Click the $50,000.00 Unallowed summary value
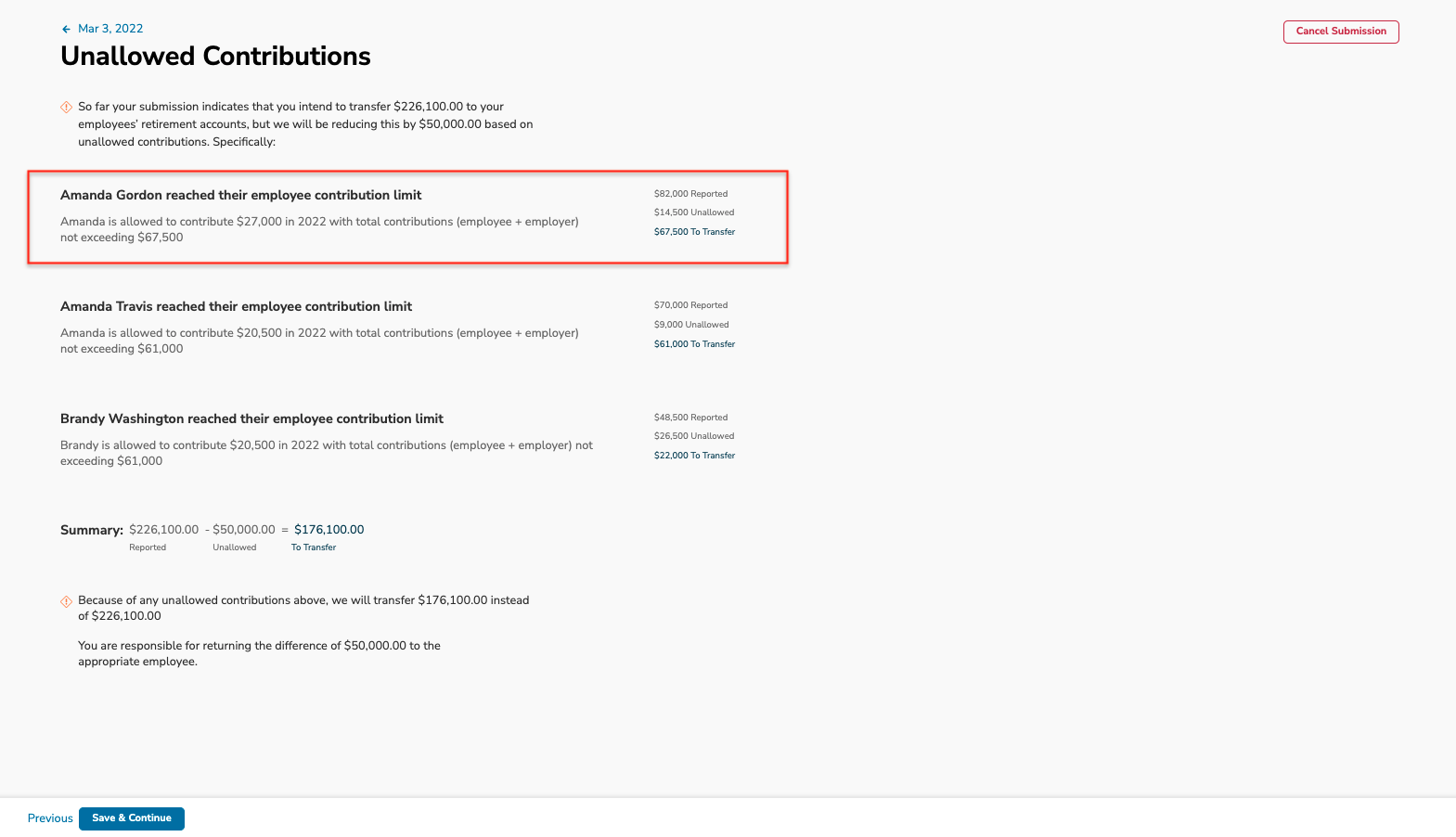The width and height of the screenshot is (1456, 837). pyautogui.click(x=244, y=530)
